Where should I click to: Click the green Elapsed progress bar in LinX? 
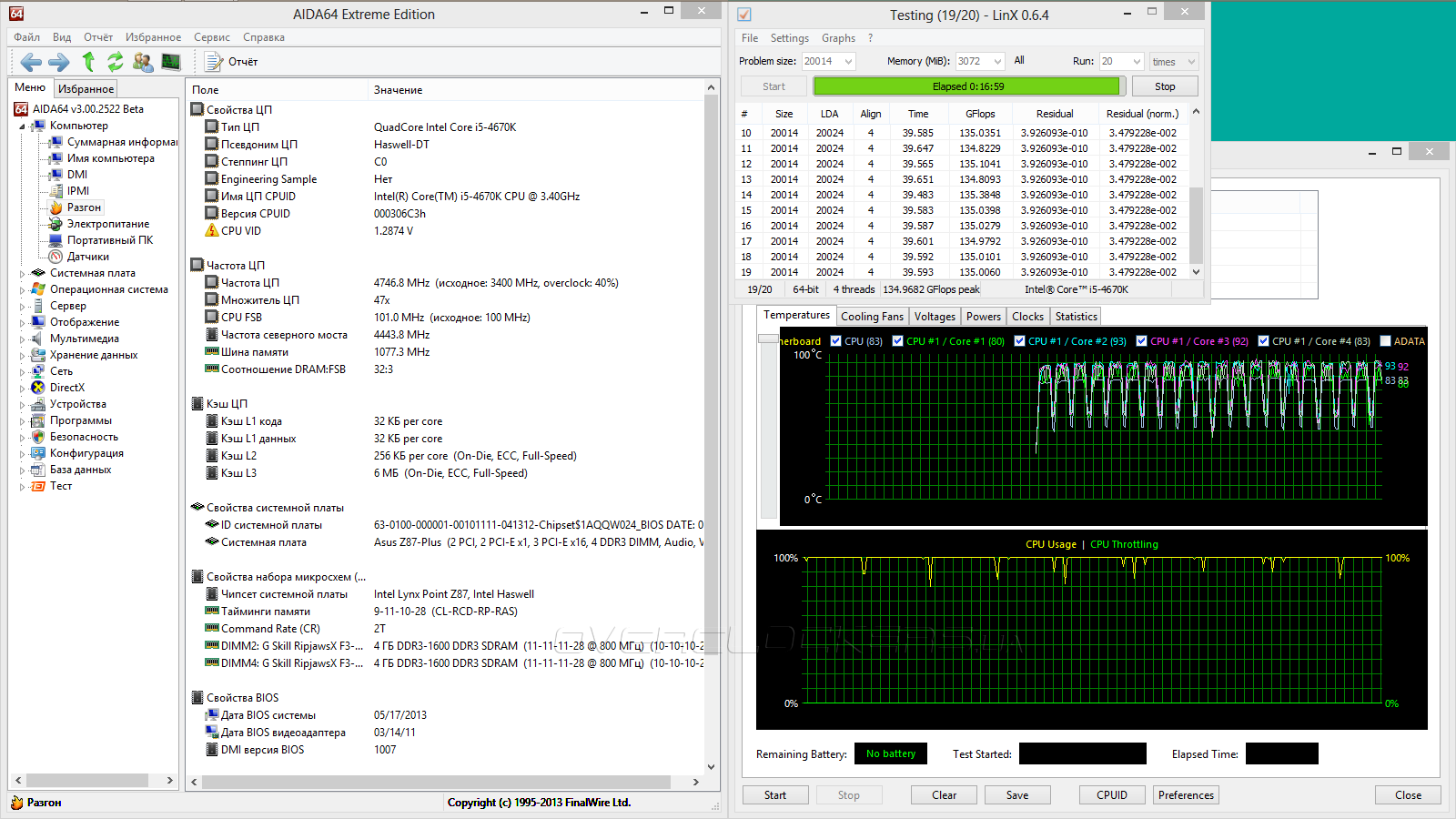pos(966,86)
